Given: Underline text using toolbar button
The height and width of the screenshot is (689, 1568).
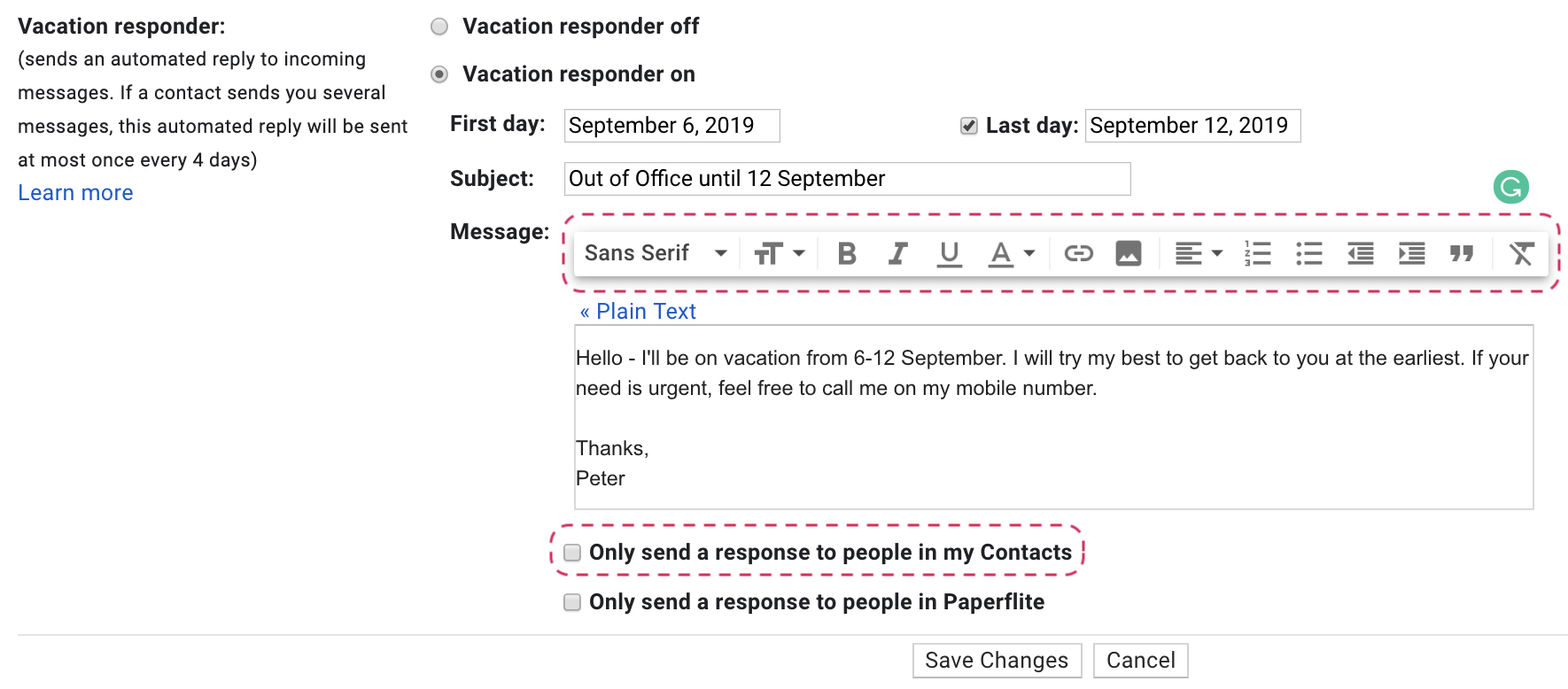Looking at the screenshot, I should [x=949, y=254].
